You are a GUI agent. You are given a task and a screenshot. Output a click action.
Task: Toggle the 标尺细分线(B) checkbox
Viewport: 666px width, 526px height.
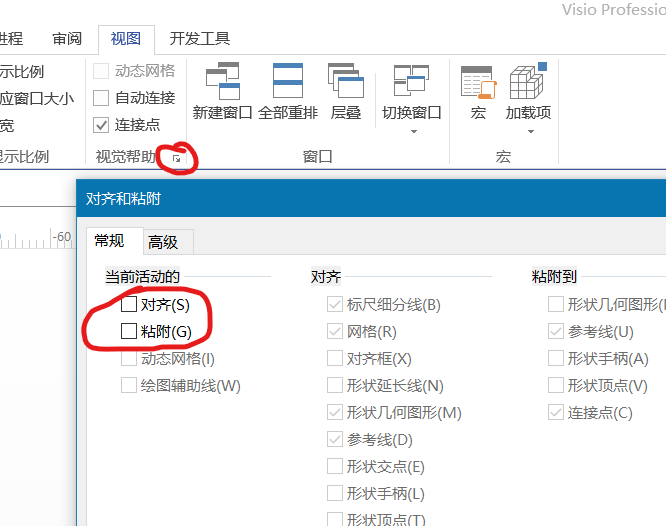pos(335,304)
